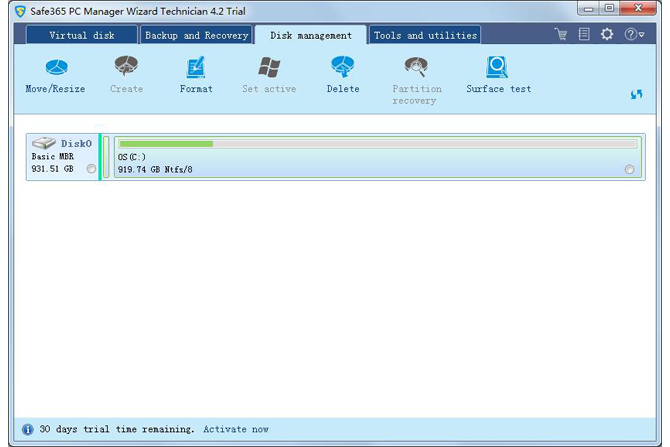Viewport: 670px width, 447px height.
Task: Select the Disk0 radio button
Action: [x=91, y=169]
